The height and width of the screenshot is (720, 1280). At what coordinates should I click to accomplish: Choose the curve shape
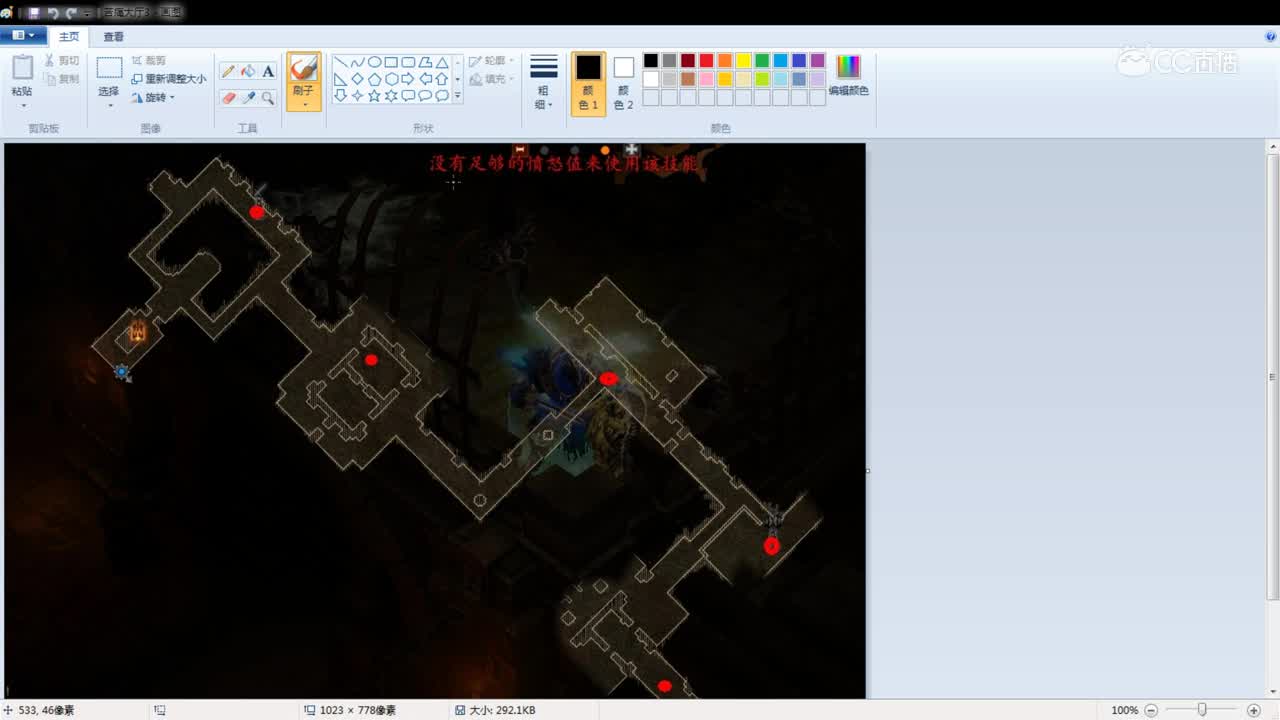(x=358, y=62)
